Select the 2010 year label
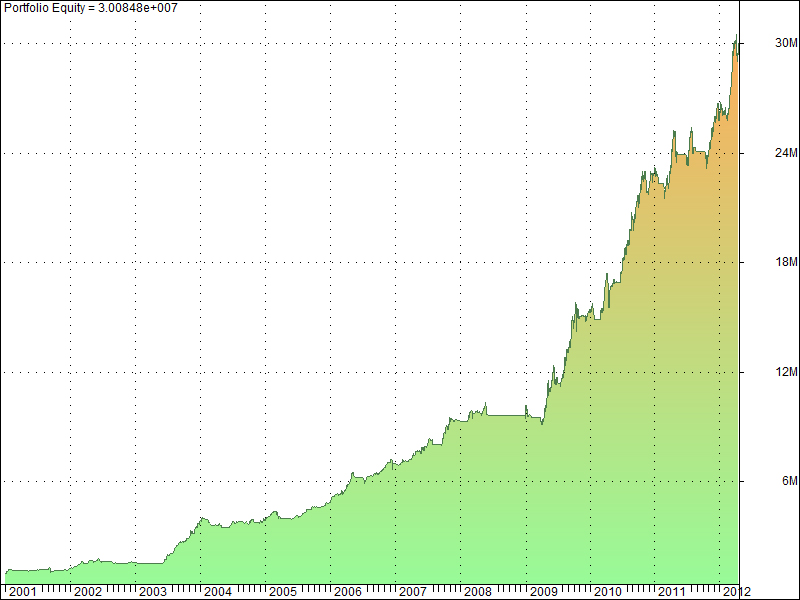The height and width of the screenshot is (600, 800). (x=608, y=591)
